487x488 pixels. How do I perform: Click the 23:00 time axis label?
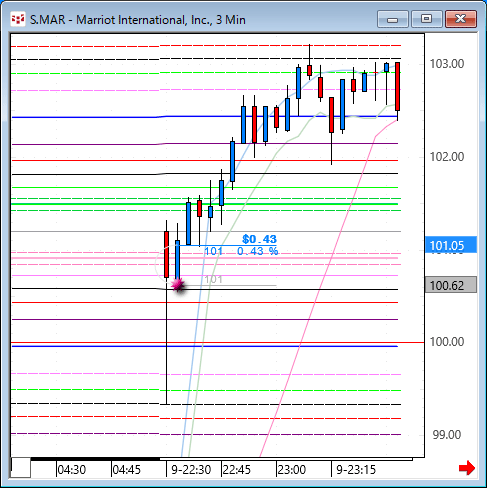(292, 470)
